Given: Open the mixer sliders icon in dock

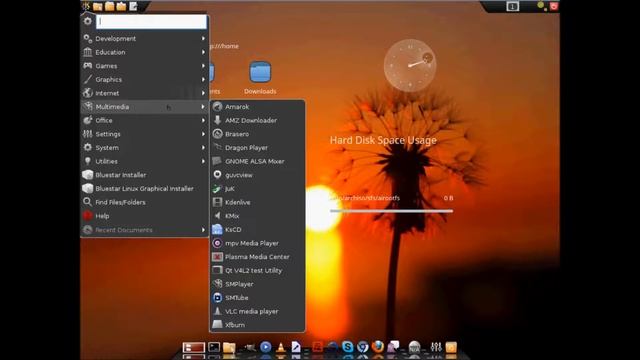Looking at the screenshot, I should (436, 347).
